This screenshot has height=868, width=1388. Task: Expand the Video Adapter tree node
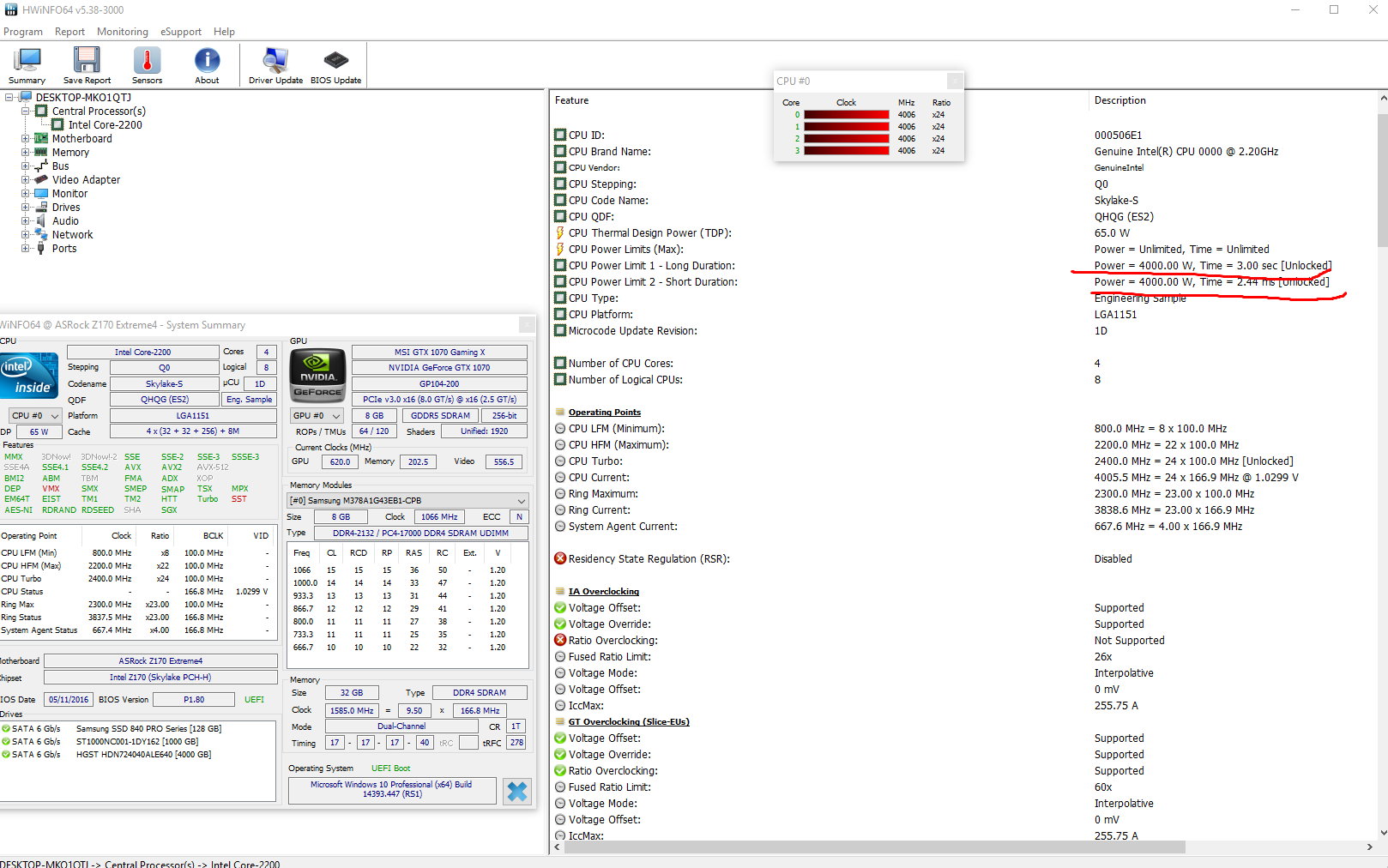click(x=25, y=180)
